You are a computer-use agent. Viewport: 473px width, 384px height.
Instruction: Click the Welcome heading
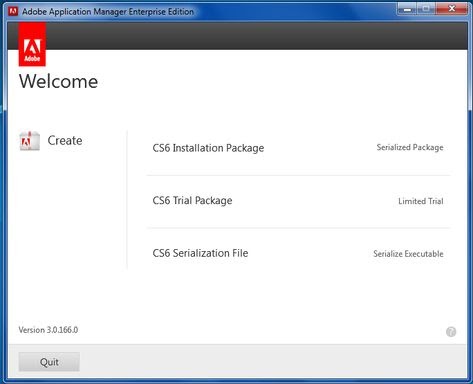tap(58, 81)
